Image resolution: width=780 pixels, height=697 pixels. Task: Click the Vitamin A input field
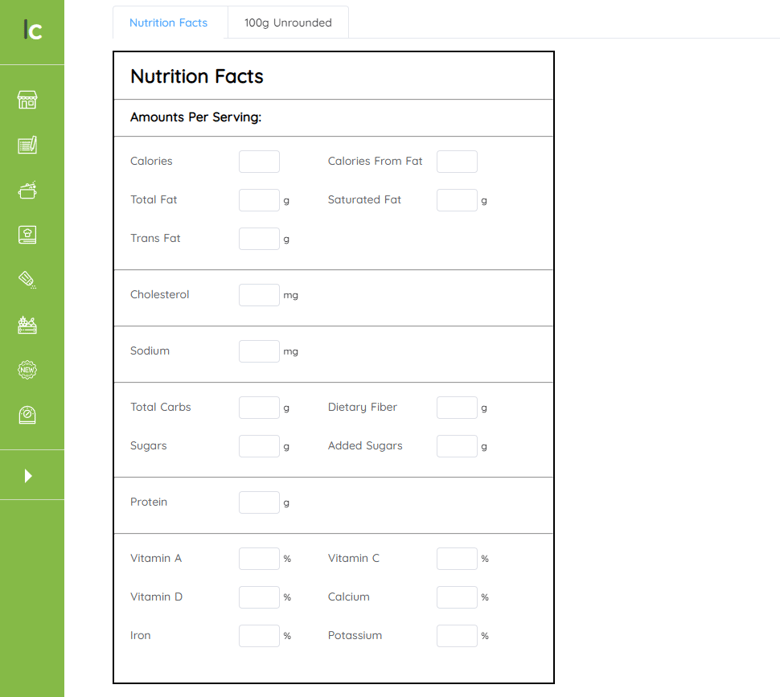pyautogui.click(x=259, y=559)
